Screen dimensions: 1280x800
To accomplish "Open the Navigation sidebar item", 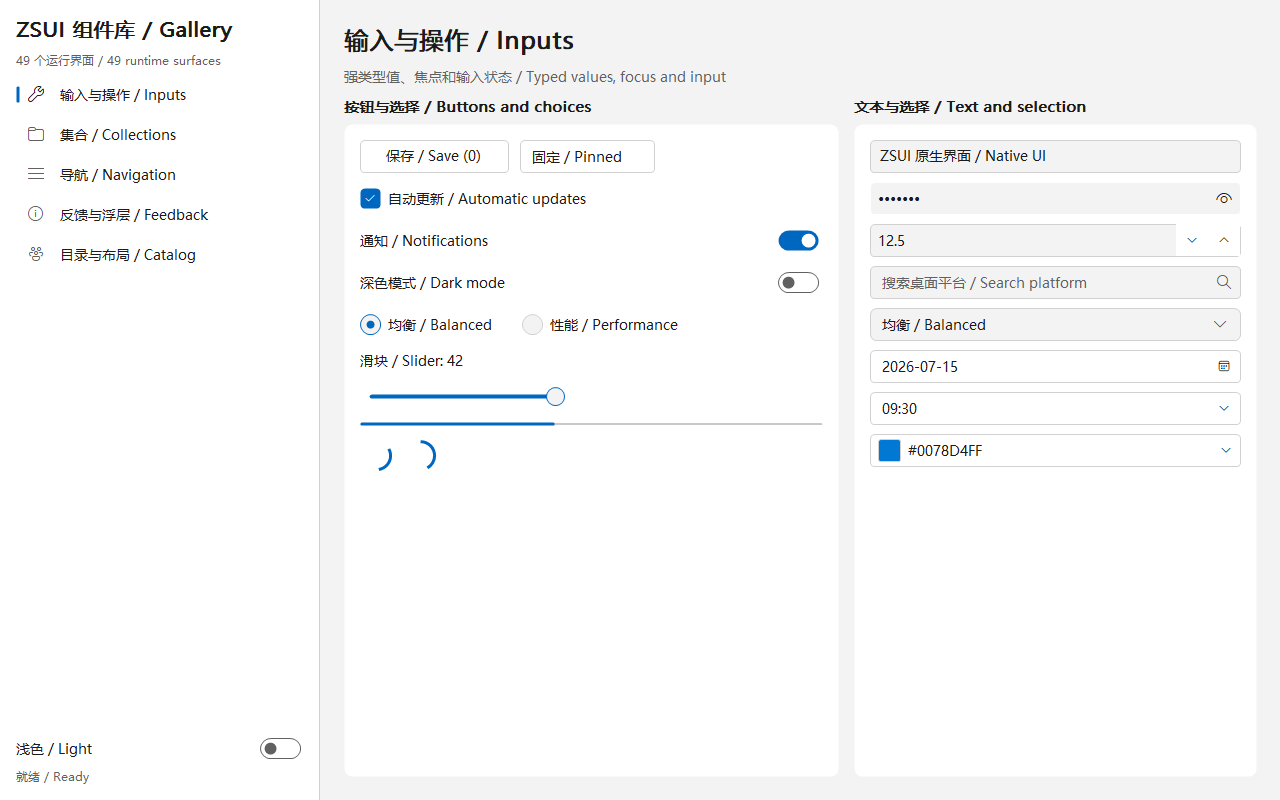I will click(x=160, y=175).
